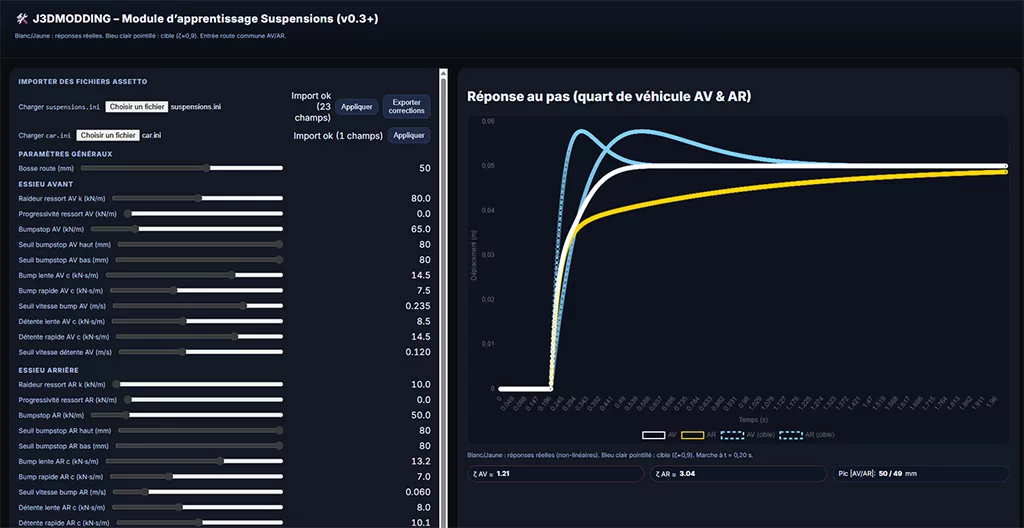Click the Détente lente AR c slider handle
Image resolution: width=1024 pixels, height=528 pixels.
click(x=179, y=507)
